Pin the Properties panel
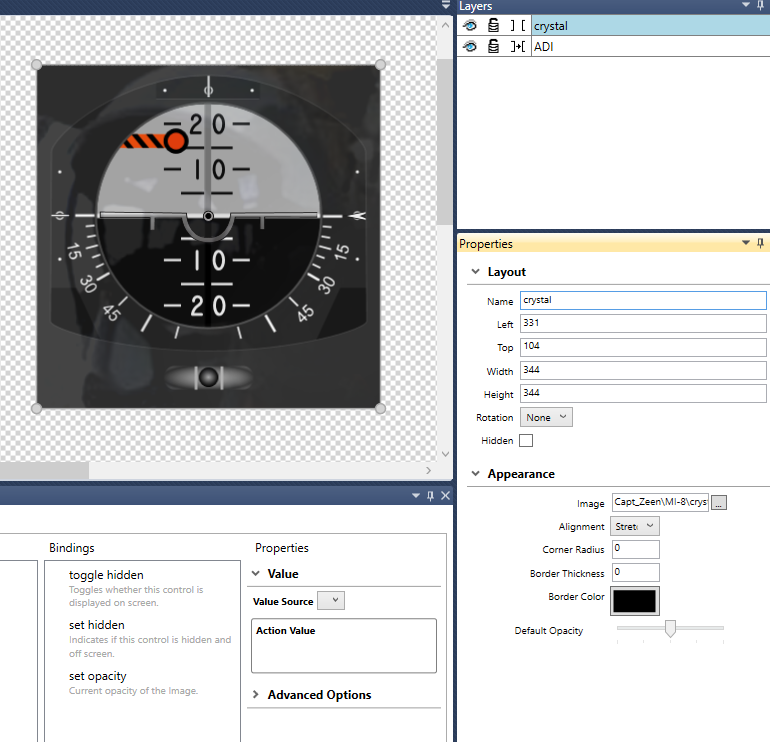This screenshot has height=742, width=770. coord(760,243)
